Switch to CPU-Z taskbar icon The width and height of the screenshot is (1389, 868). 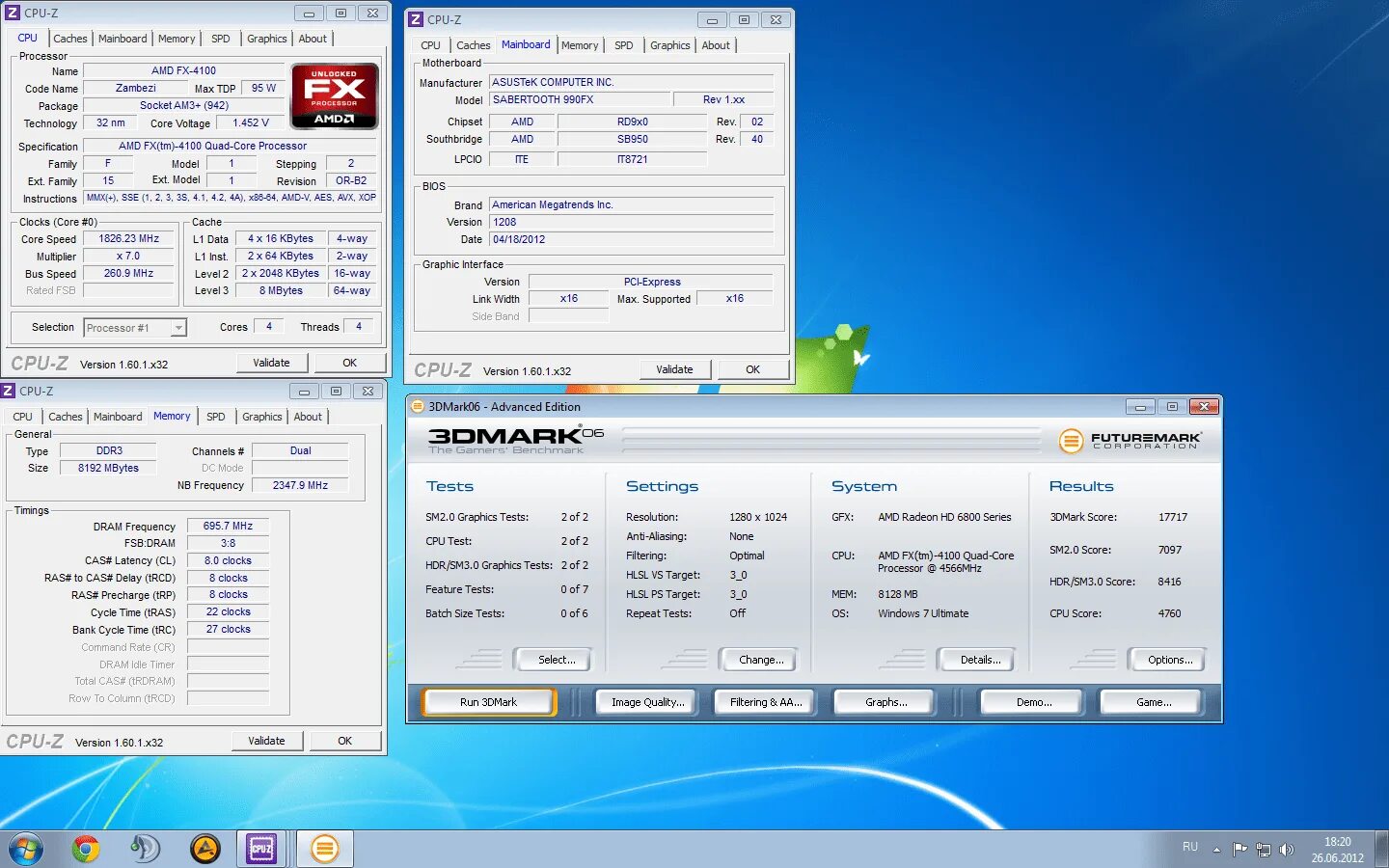pyautogui.click(x=261, y=849)
